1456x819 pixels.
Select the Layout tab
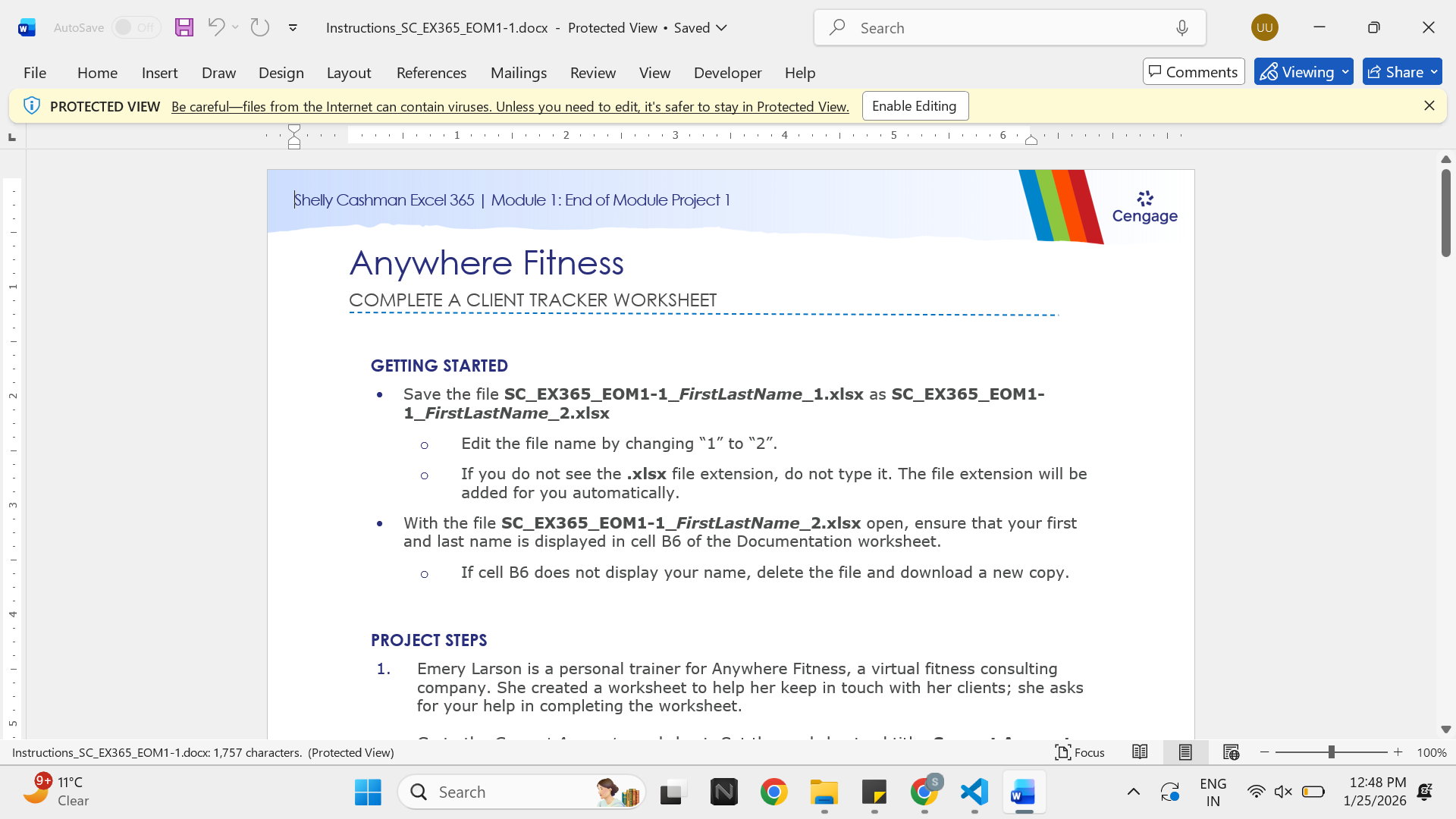pyautogui.click(x=349, y=73)
